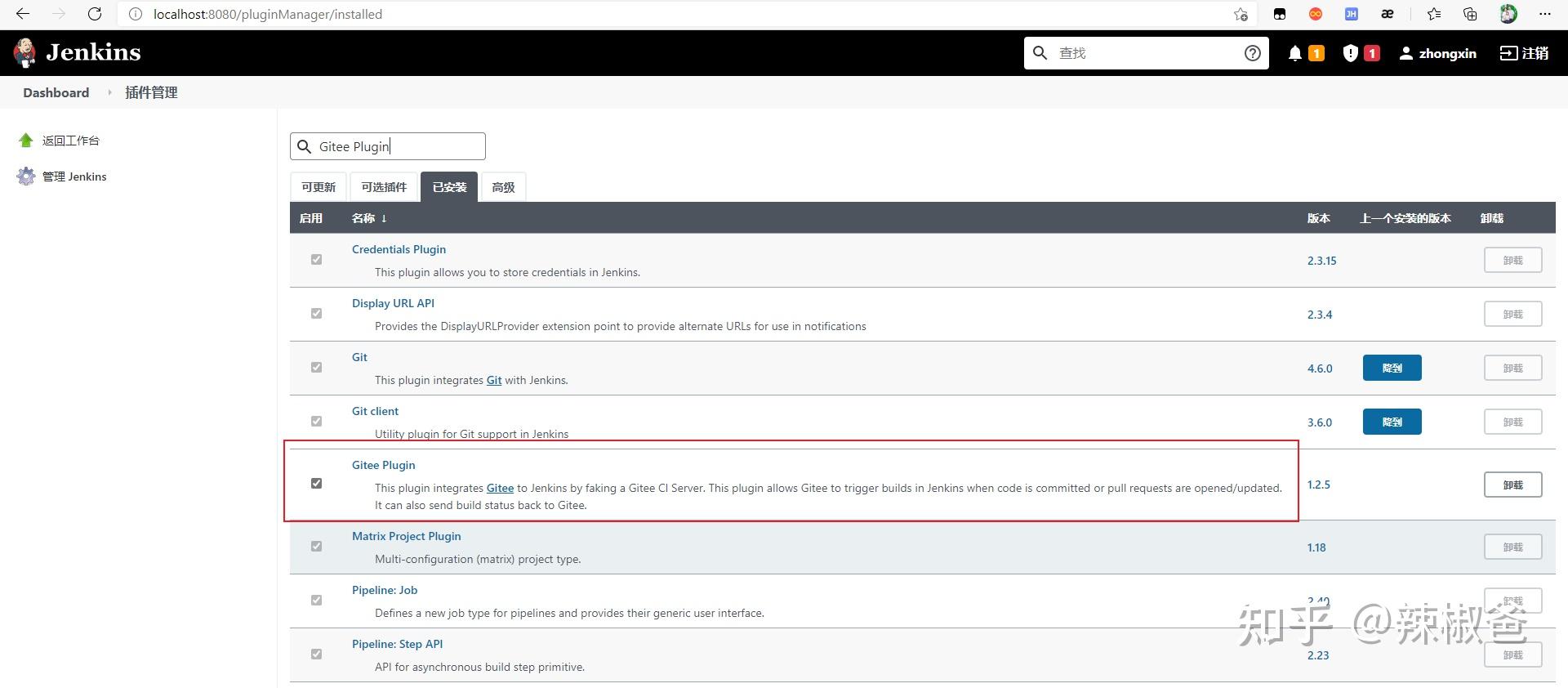Open the browser three-dot settings menu

[1544, 14]
